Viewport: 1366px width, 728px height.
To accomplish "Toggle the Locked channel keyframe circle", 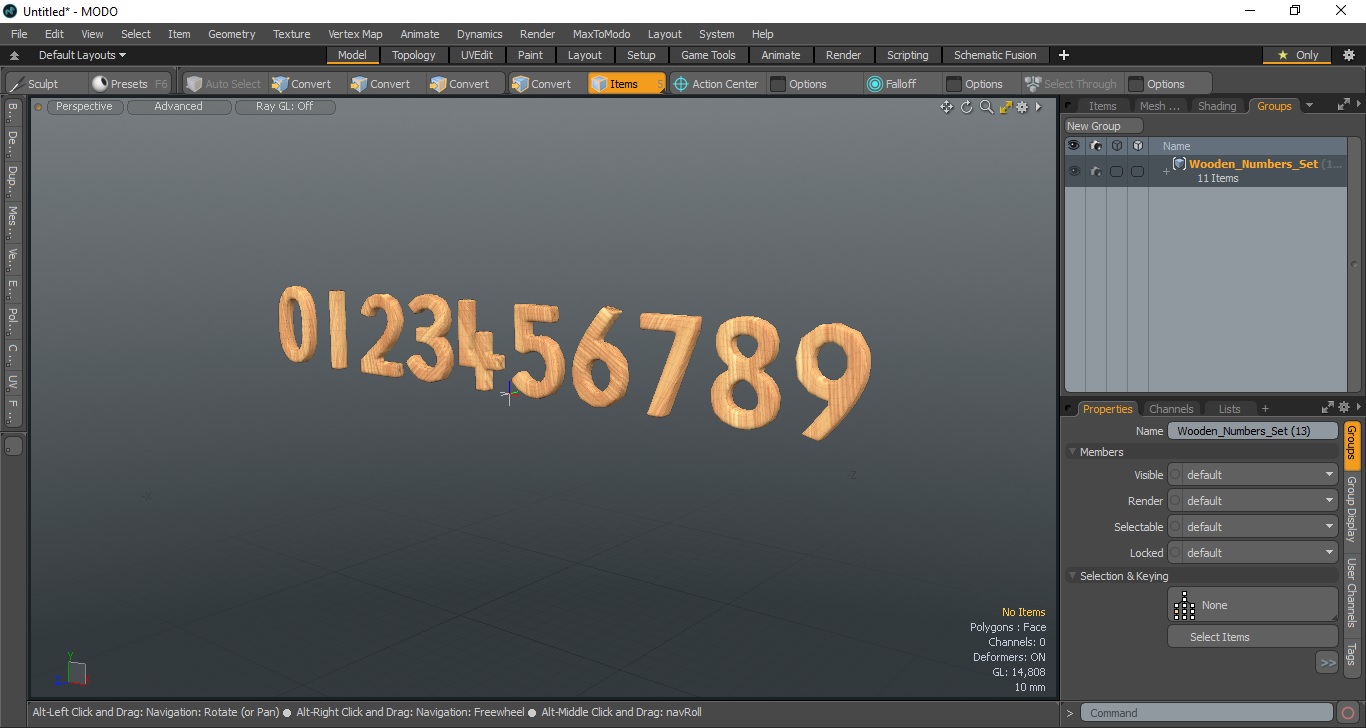I will pos(1176,553).
